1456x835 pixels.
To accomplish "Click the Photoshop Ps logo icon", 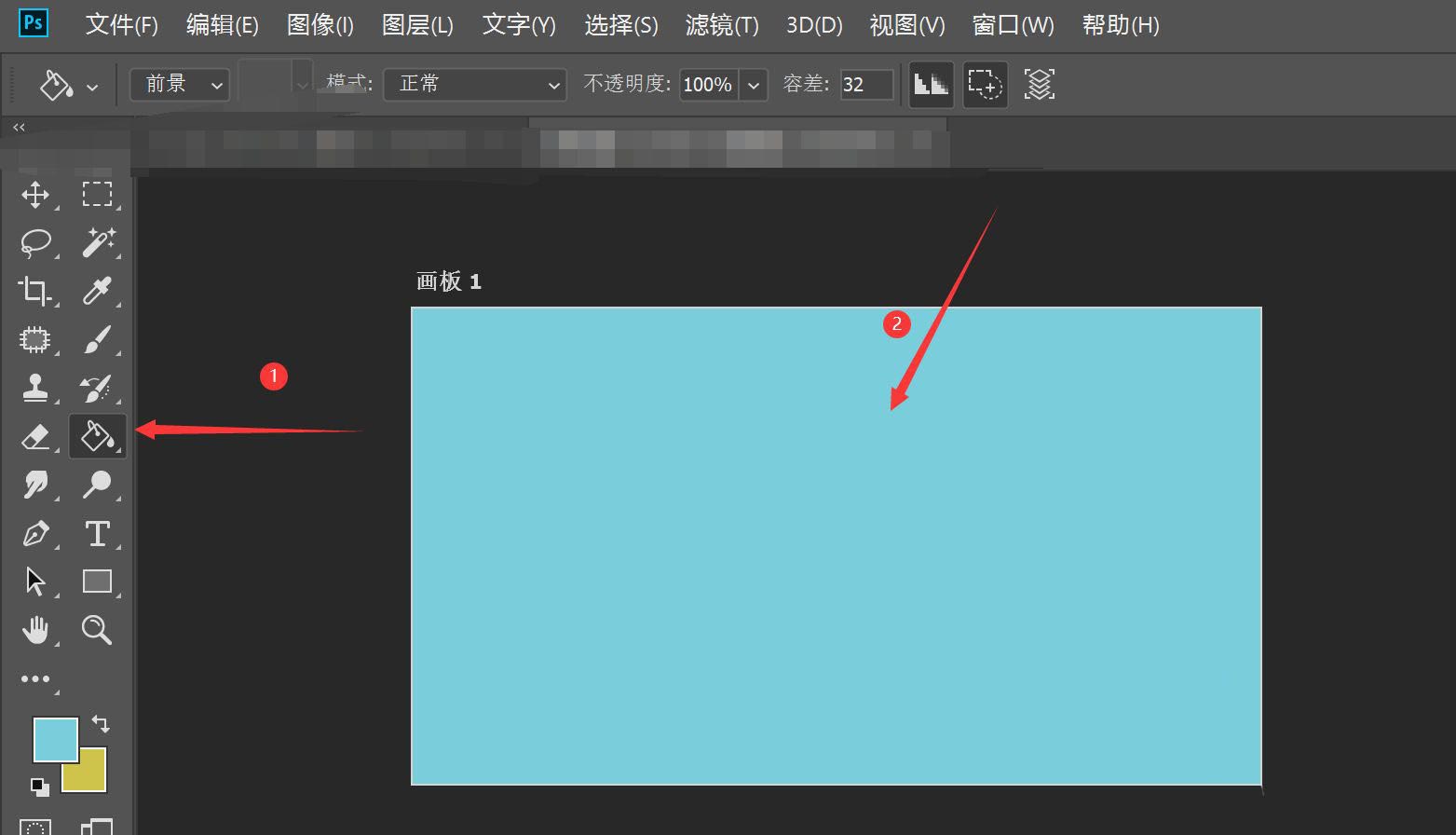I will click(x=34, y=22).
